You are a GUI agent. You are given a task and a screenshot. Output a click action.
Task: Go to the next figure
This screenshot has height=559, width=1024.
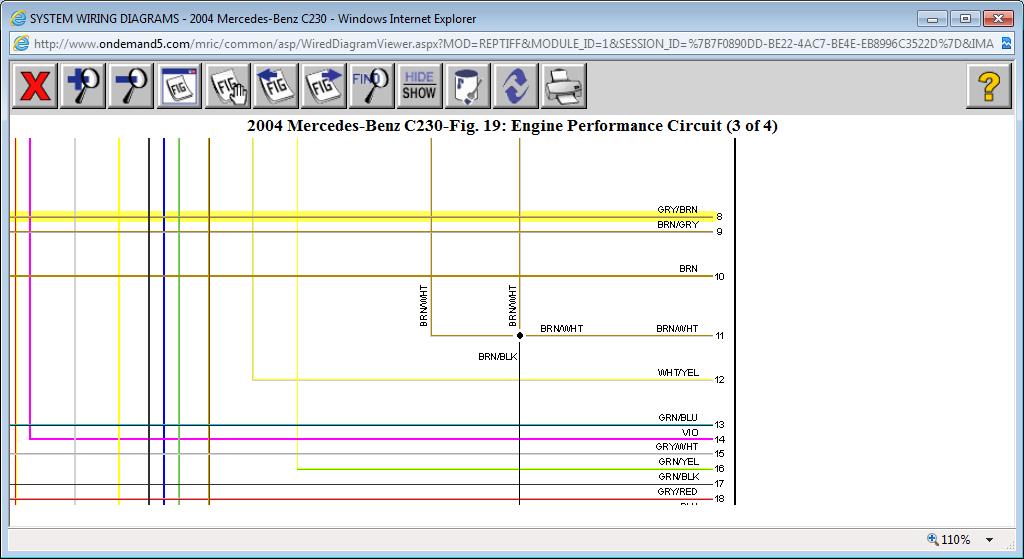click(x=324, y=86)
